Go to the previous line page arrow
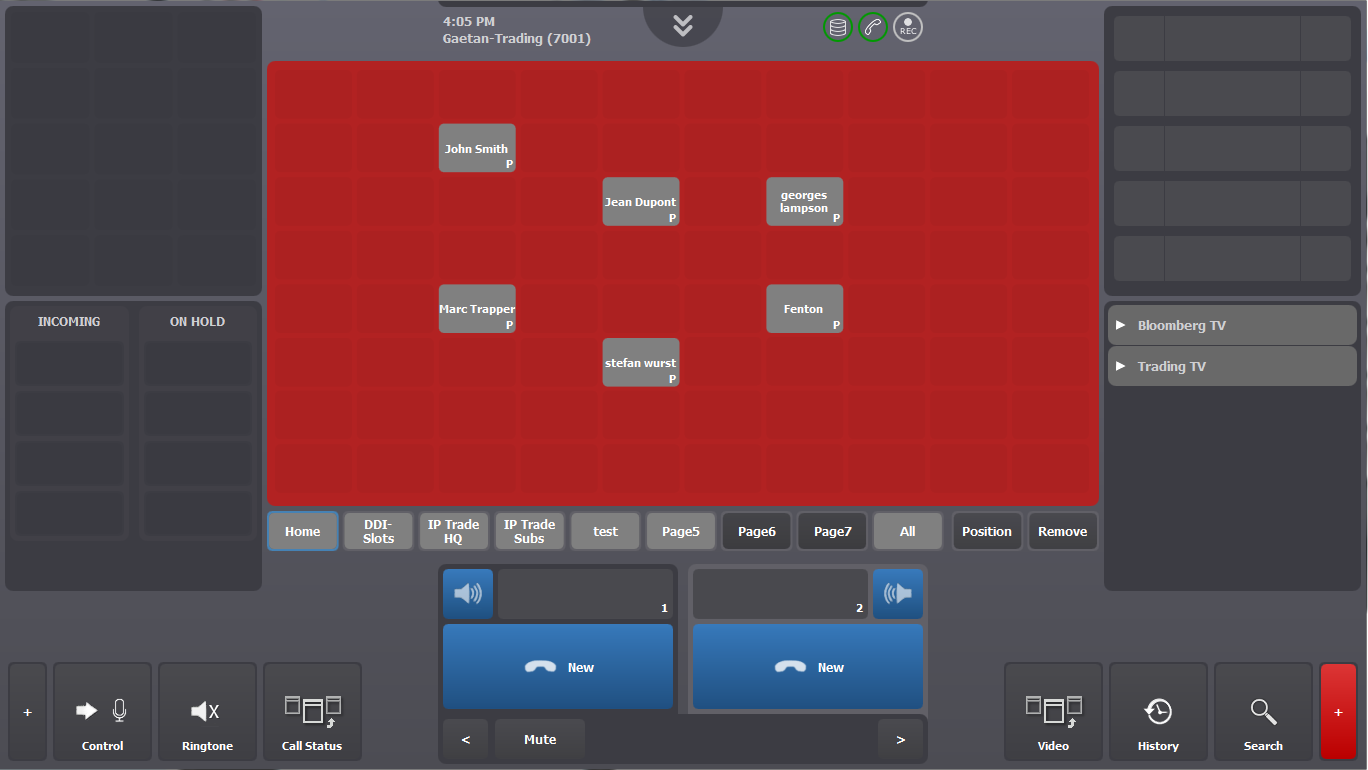The image size is (1368, 770). [466, 740]
